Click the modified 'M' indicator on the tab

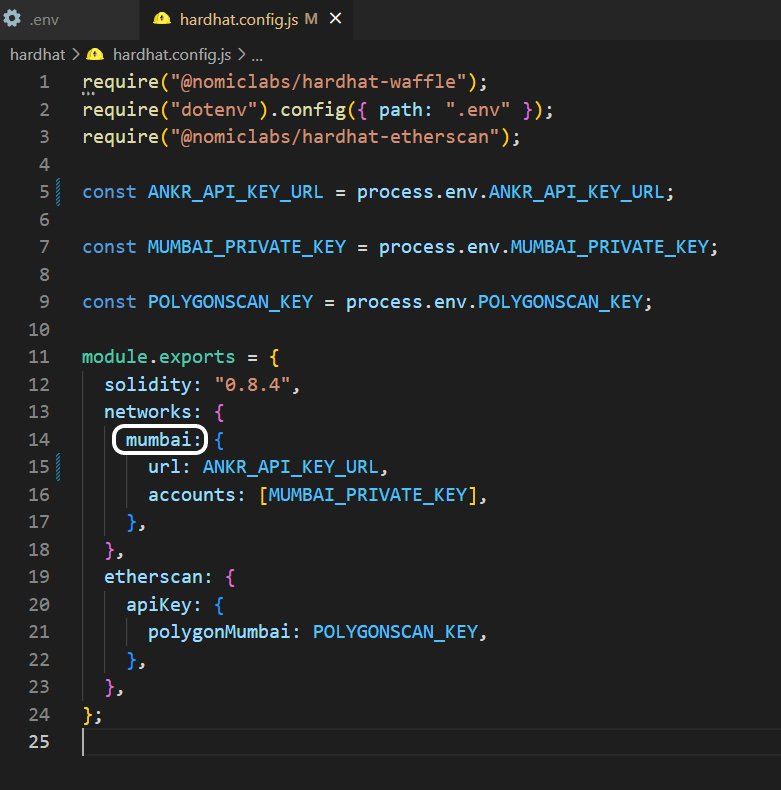311,19
